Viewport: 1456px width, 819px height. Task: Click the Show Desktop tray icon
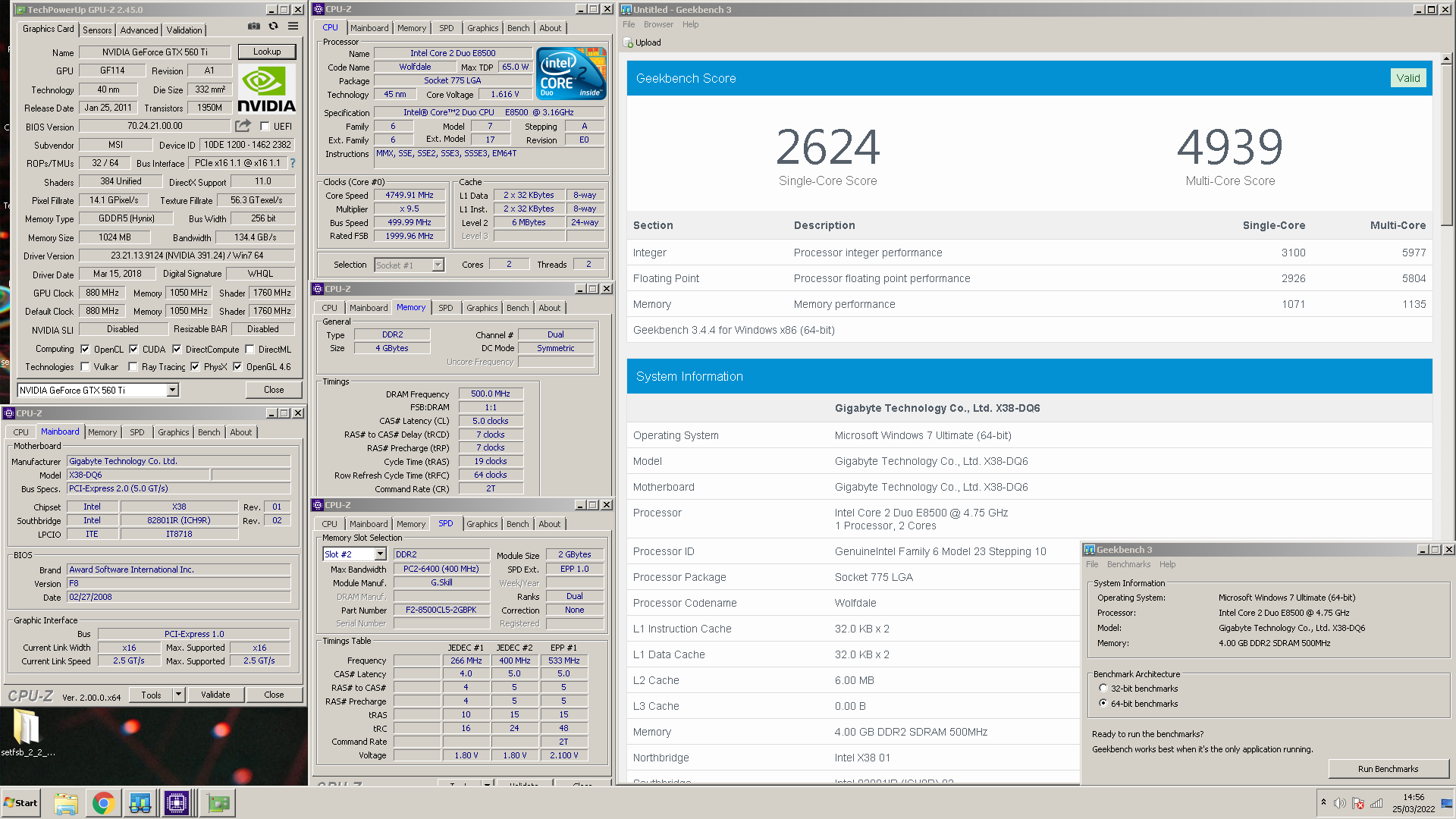1447,803
